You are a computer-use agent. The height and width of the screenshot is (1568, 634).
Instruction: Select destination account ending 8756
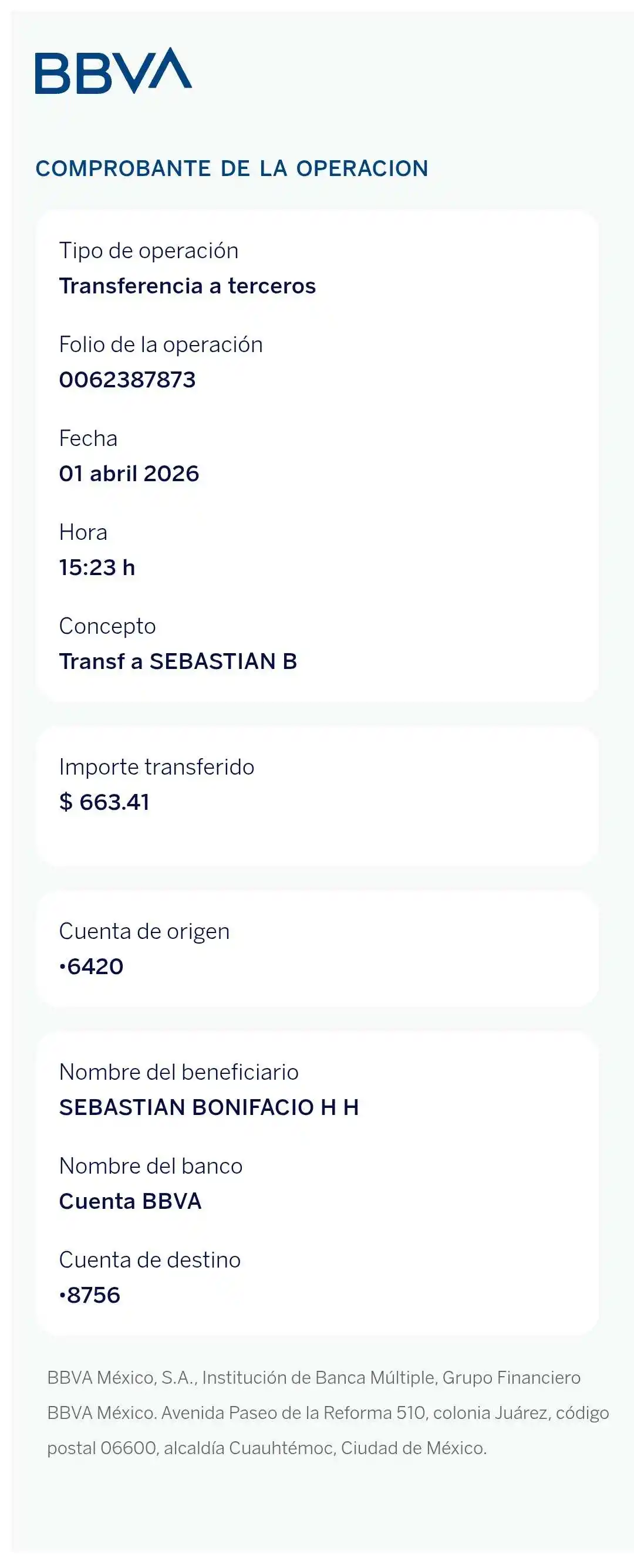90,1295
